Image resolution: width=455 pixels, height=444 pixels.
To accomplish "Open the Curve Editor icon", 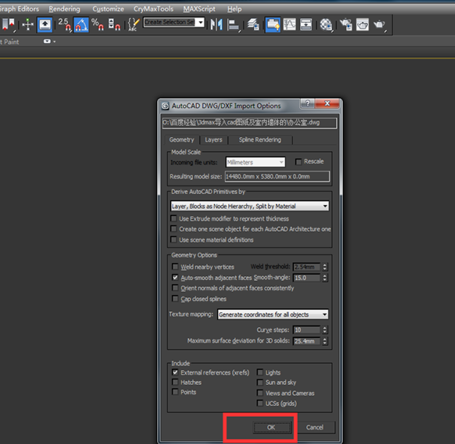I will coord(289,25).
